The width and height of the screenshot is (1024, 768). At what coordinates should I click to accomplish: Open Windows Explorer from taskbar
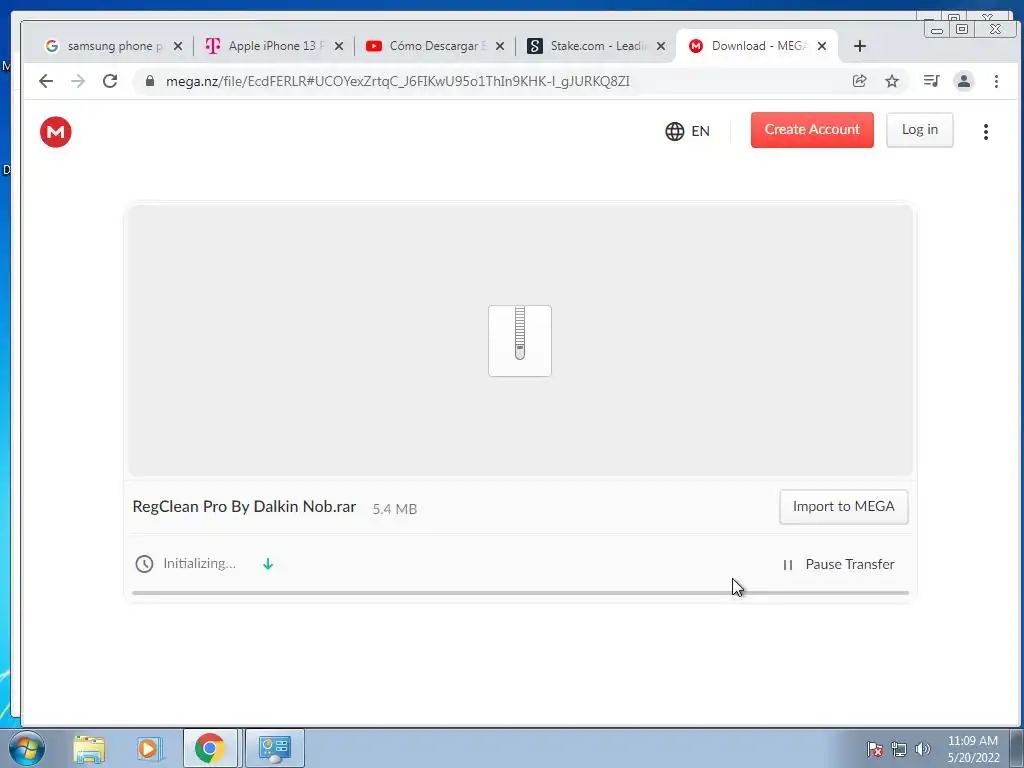89,748
